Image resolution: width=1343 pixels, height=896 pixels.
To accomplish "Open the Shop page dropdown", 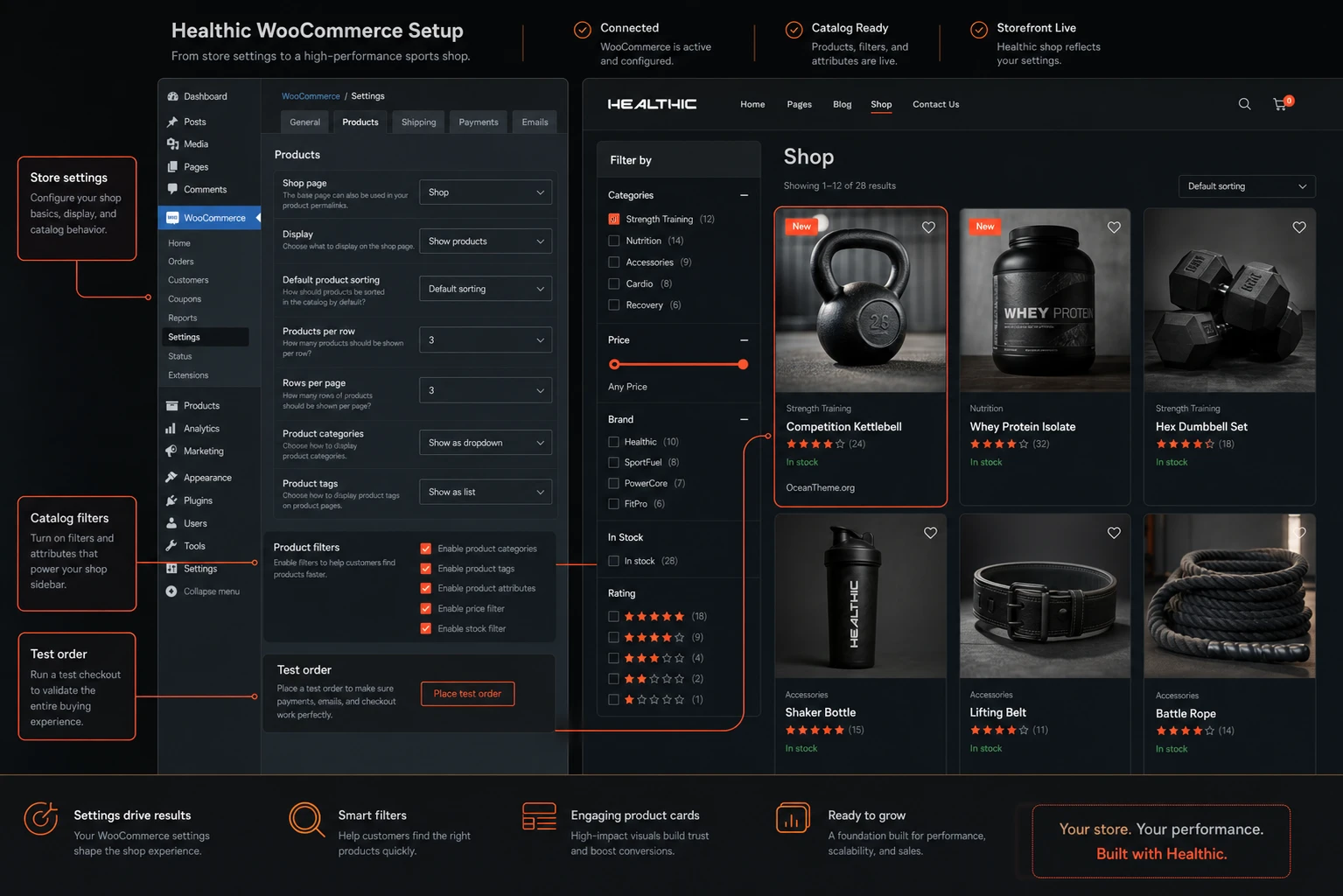I will (x=486, y=192).
